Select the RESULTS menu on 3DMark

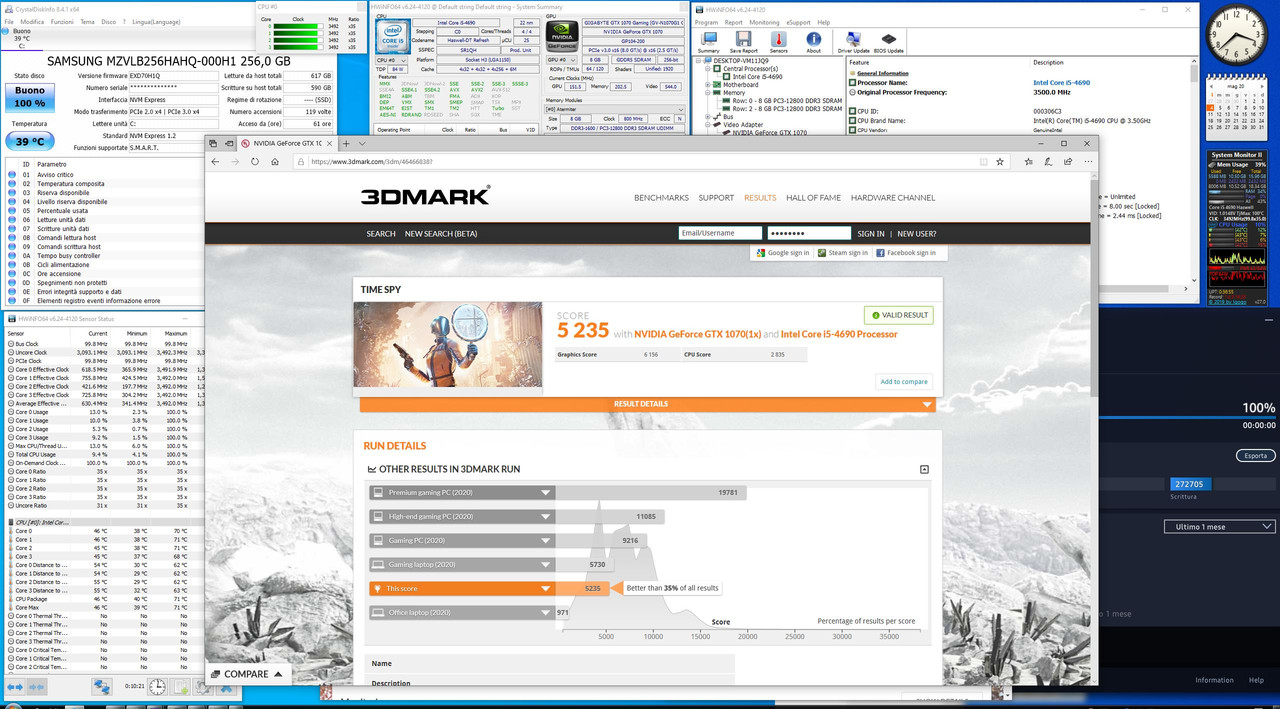tap(760, 198)
